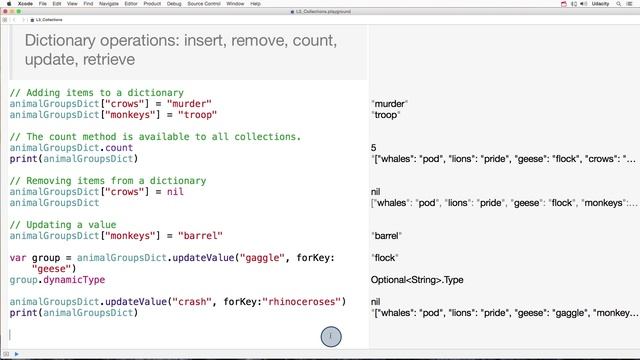640x360 pixels.
Task: Click the count result 5 in sidebar
Action: tap(373, 148)
